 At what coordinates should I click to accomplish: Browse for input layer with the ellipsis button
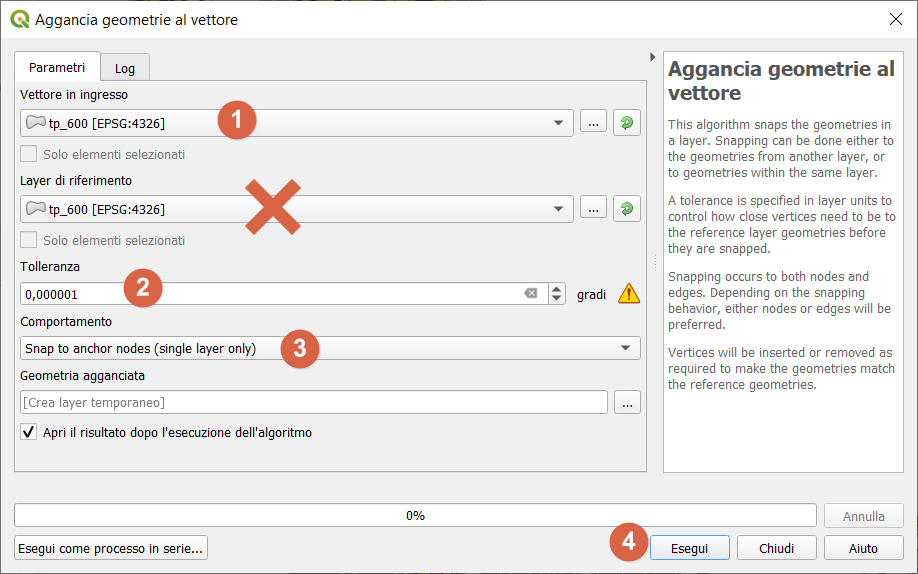[593, 123]
